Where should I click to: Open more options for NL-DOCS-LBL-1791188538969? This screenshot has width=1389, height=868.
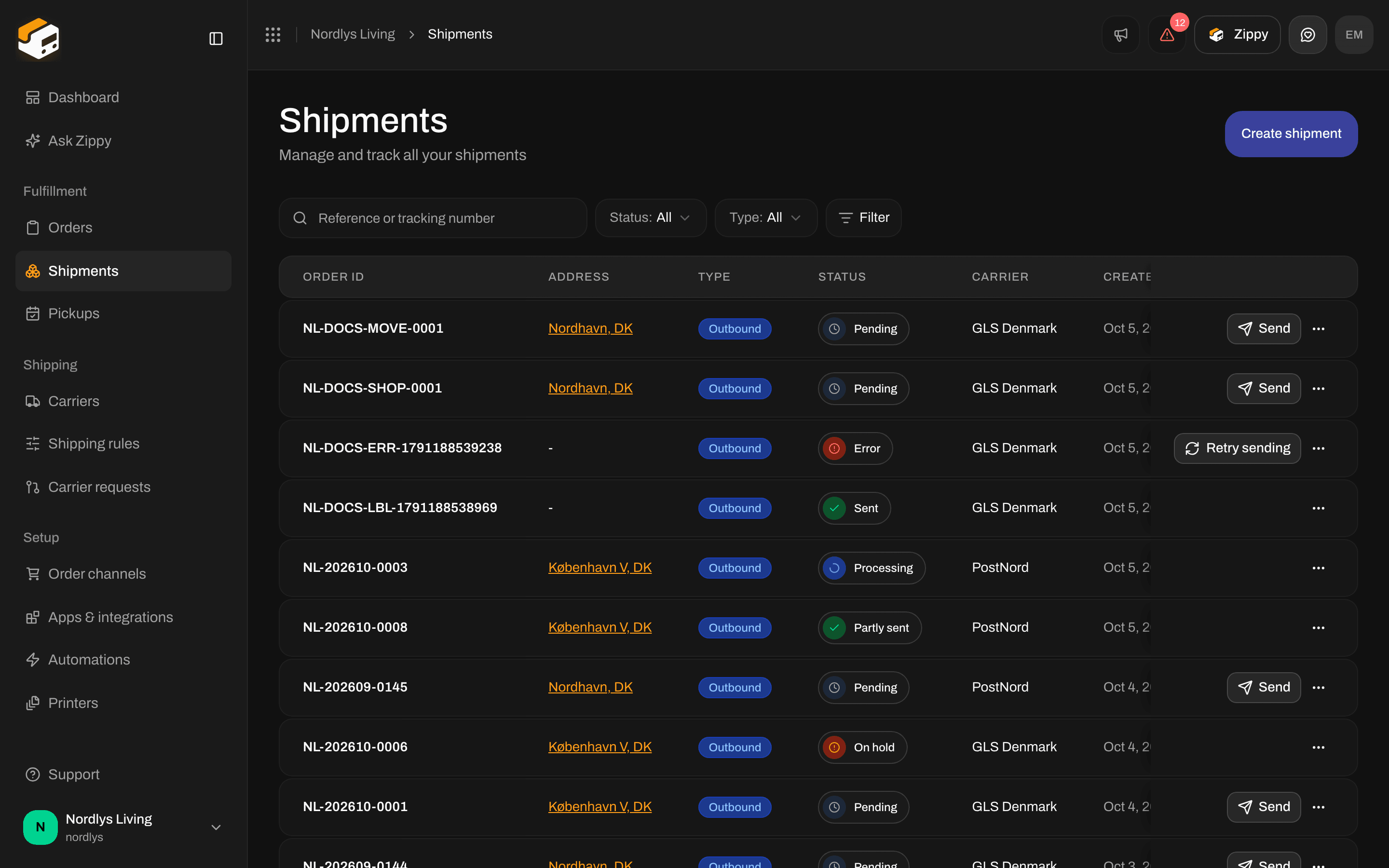[1319, 508]
